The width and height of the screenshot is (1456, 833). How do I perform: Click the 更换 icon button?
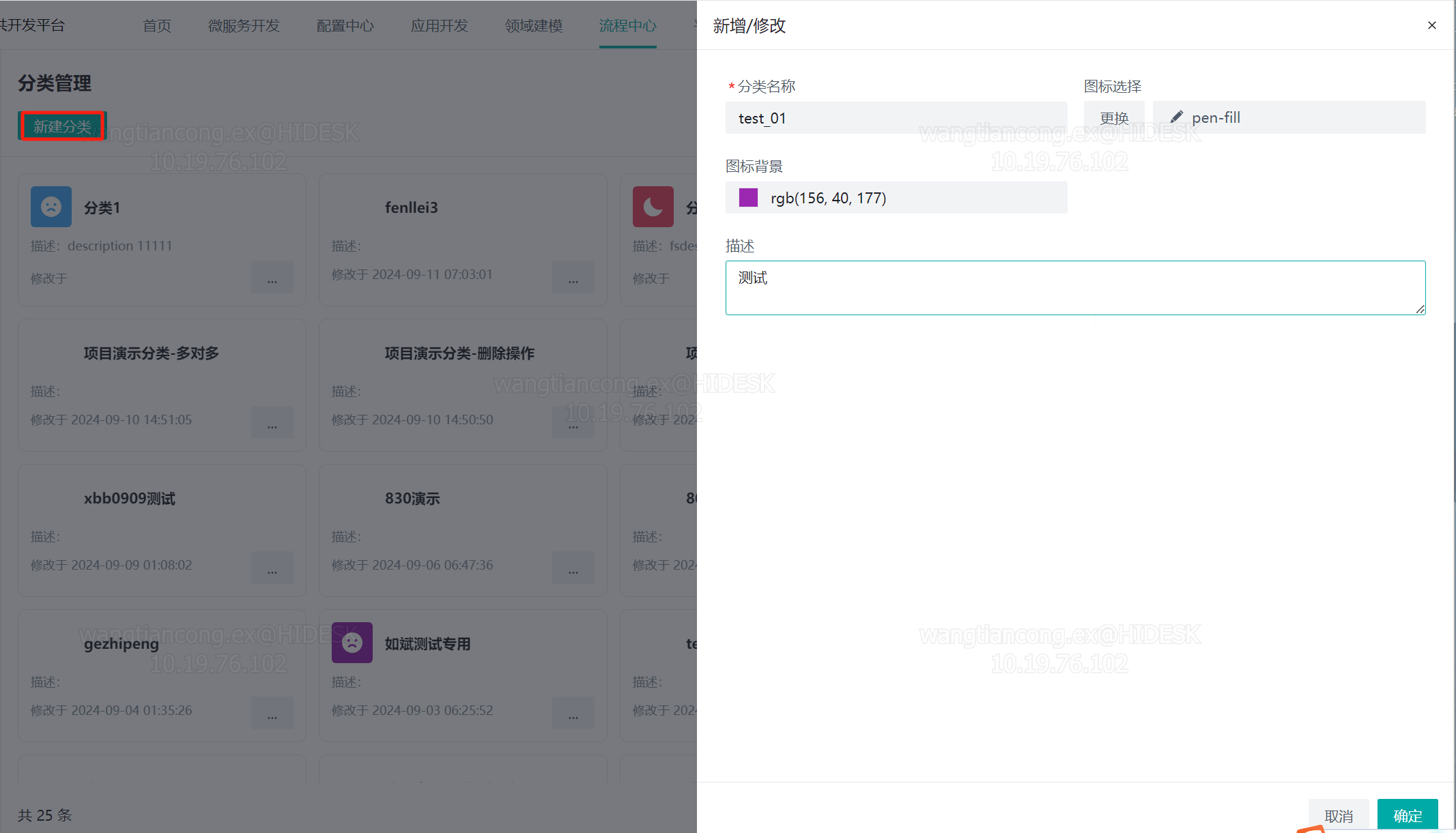[1114, 118]
